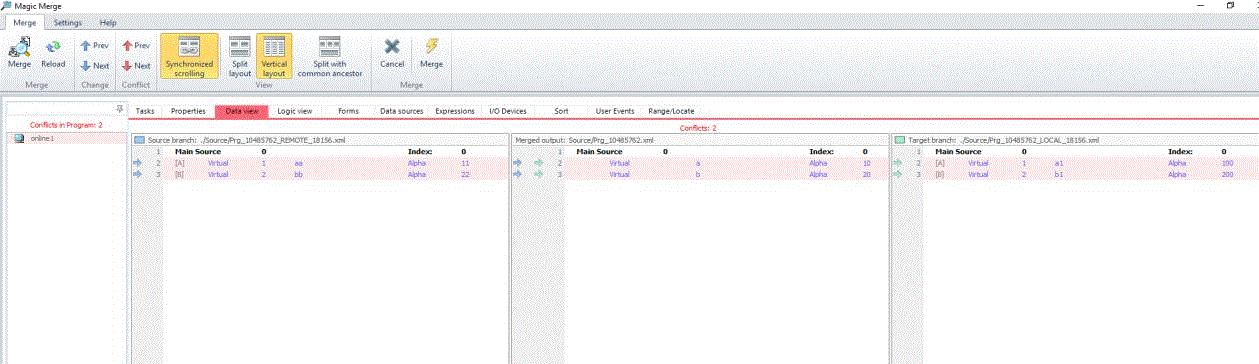Click value '10' in Merged output
1259x364 pixels.
[866, 162]
